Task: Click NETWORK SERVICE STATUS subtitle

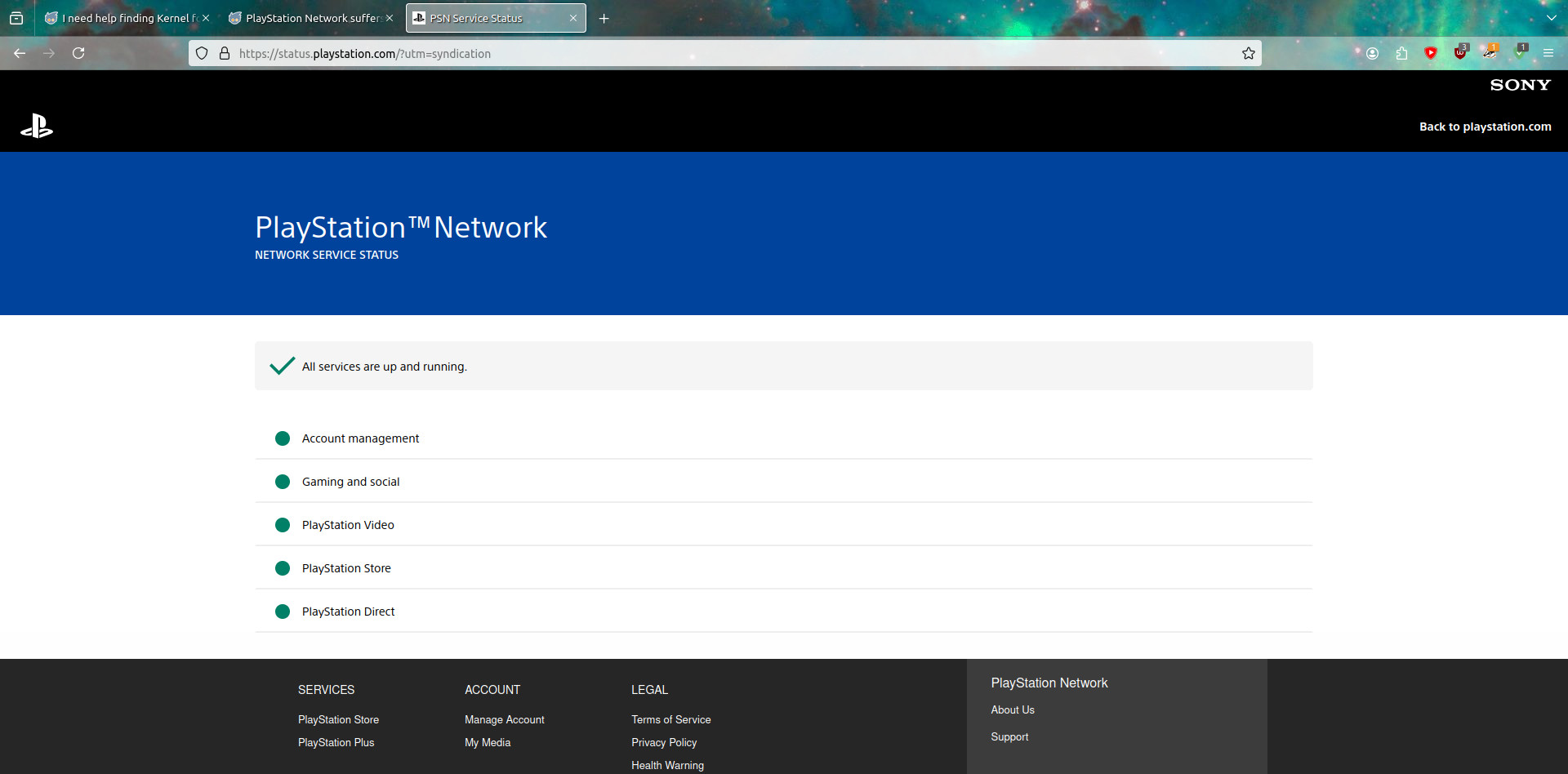Action: (327, 255)
